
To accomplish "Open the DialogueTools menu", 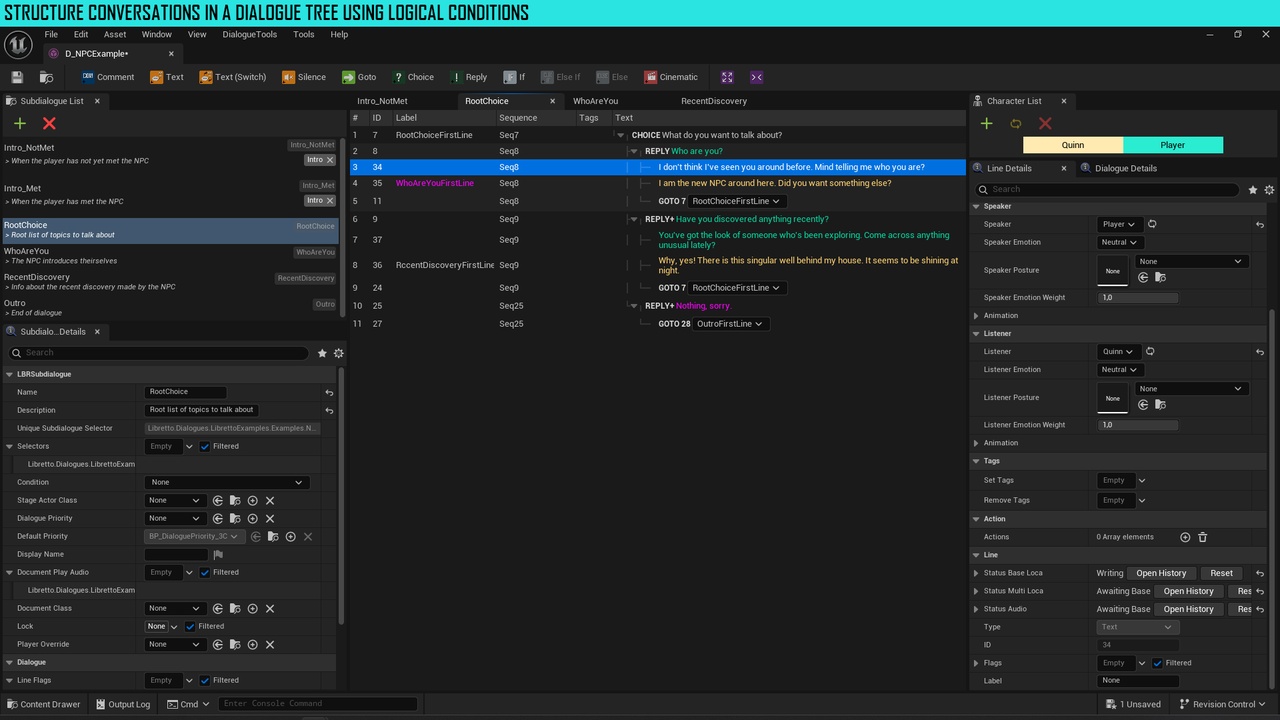I will point(249,34).
